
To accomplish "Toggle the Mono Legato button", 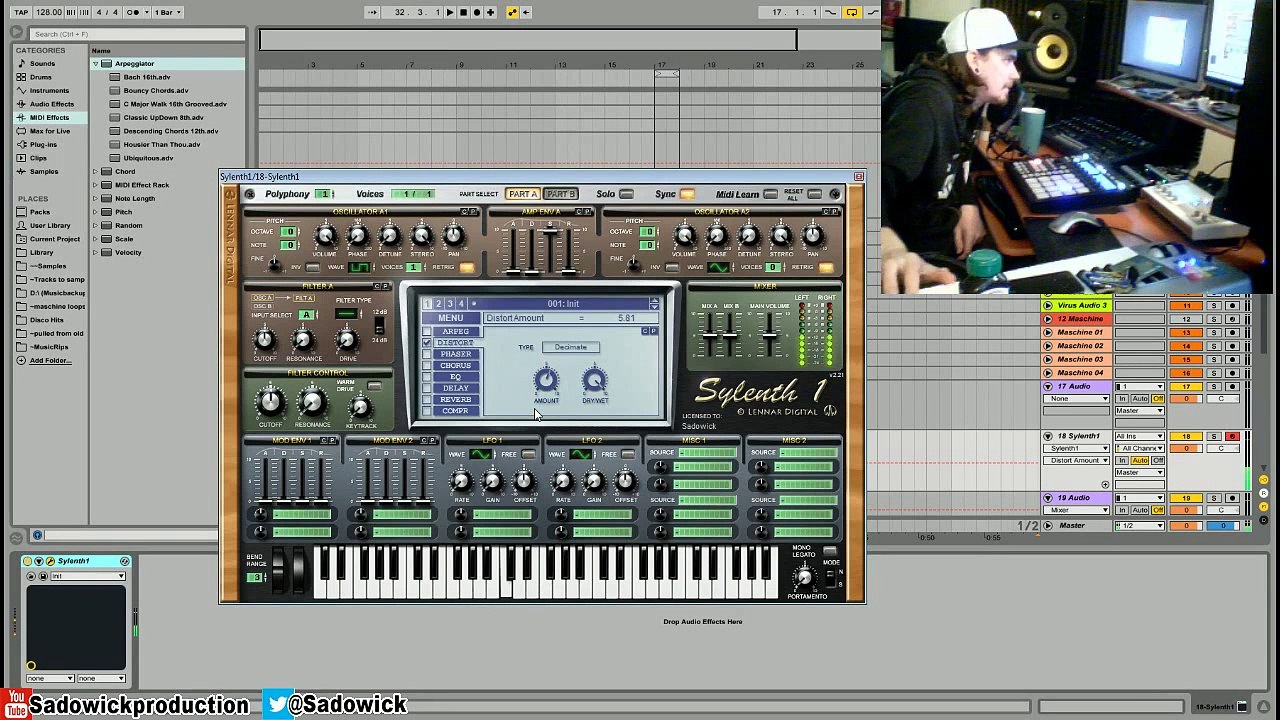I will point(830,551).
